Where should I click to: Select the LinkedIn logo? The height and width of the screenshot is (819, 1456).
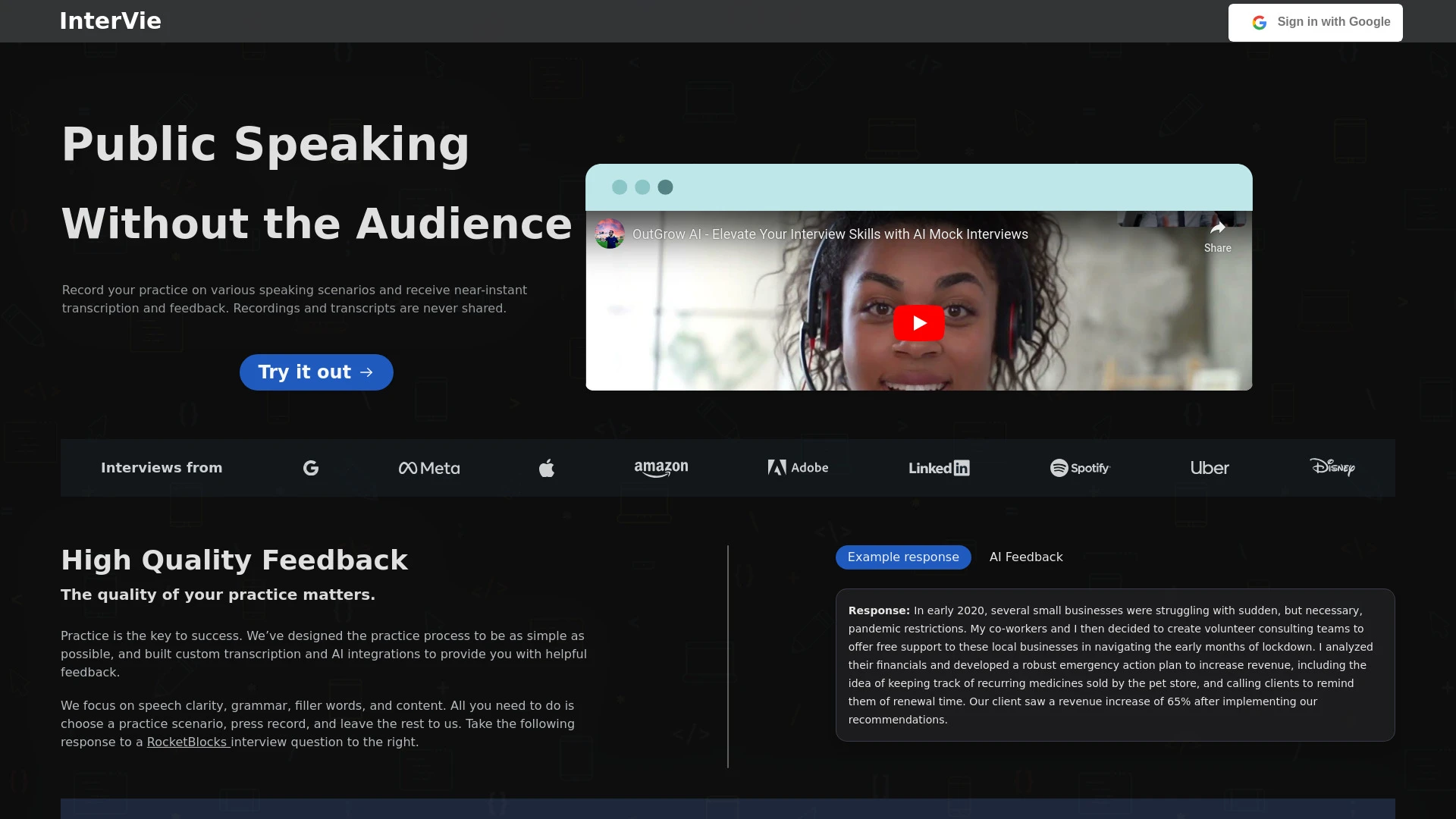pyautogui.click(x=939, y=468)
